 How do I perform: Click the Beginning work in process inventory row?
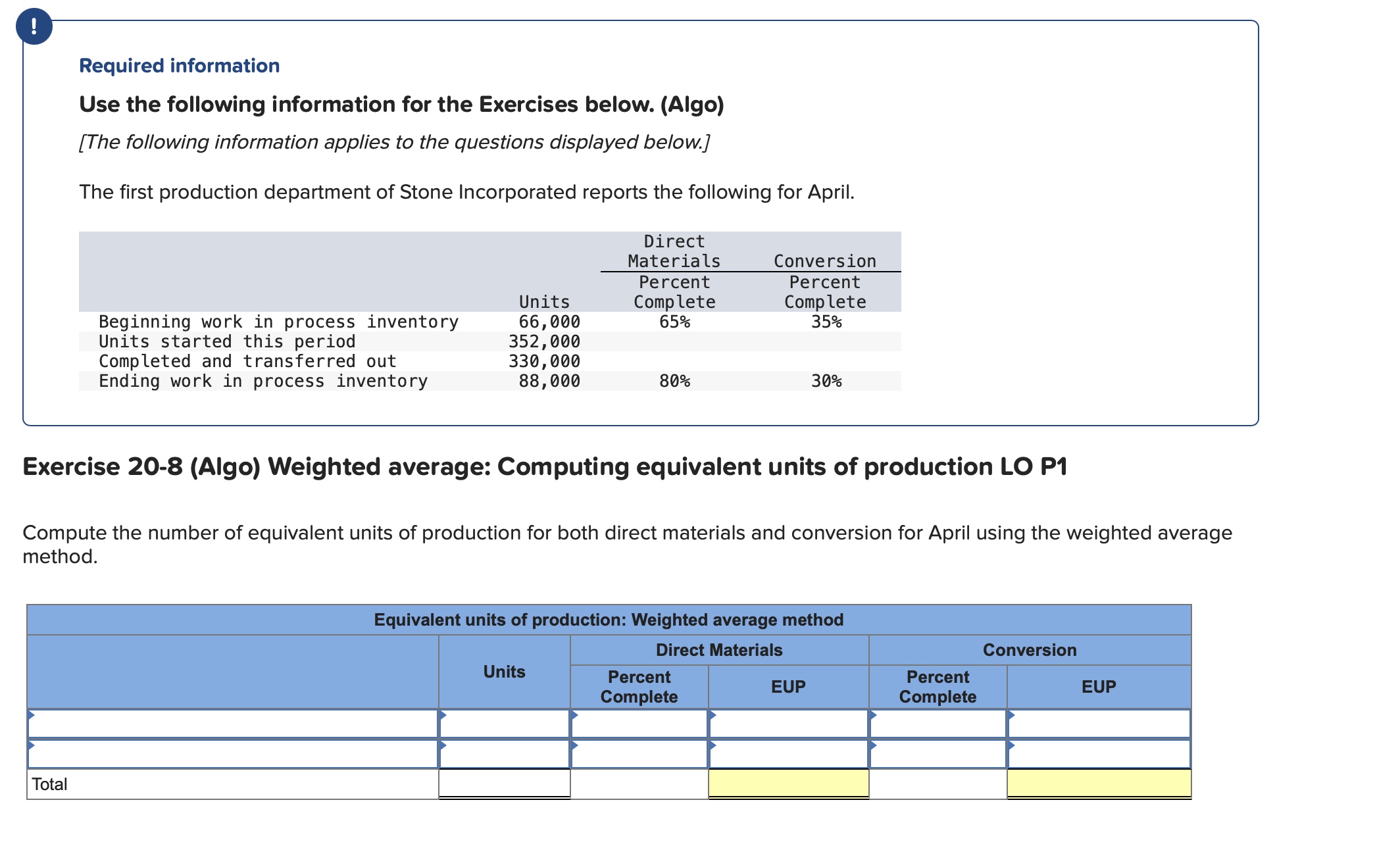278,322
